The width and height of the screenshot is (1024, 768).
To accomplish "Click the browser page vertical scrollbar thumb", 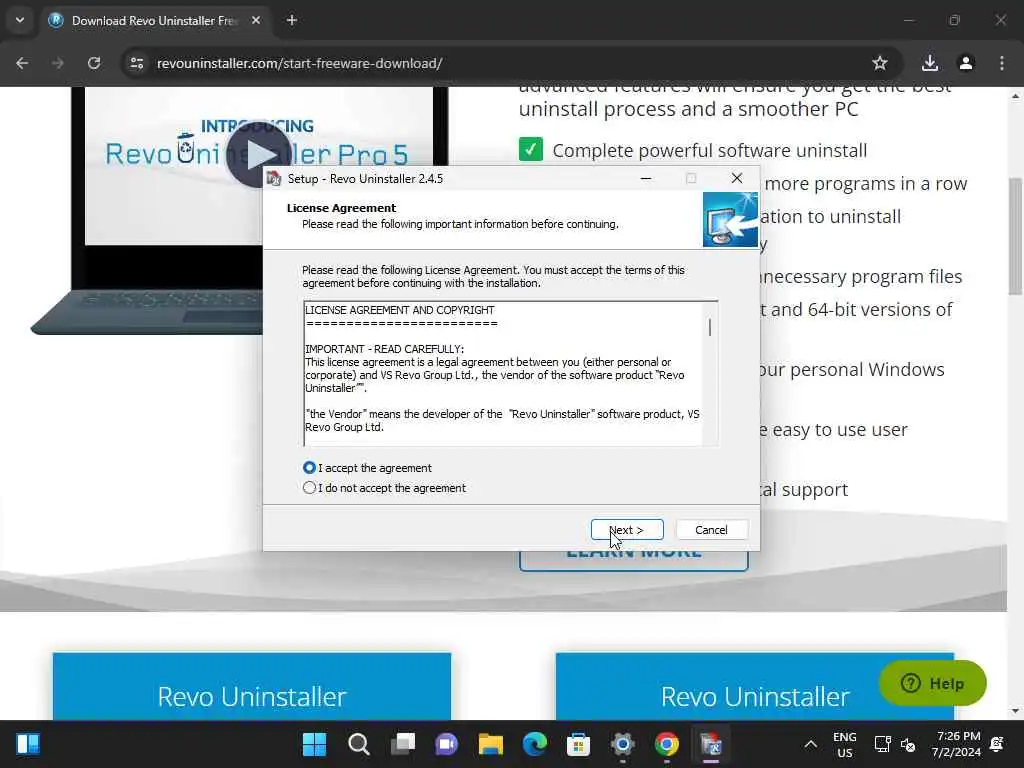I will tap(1016, 236).
